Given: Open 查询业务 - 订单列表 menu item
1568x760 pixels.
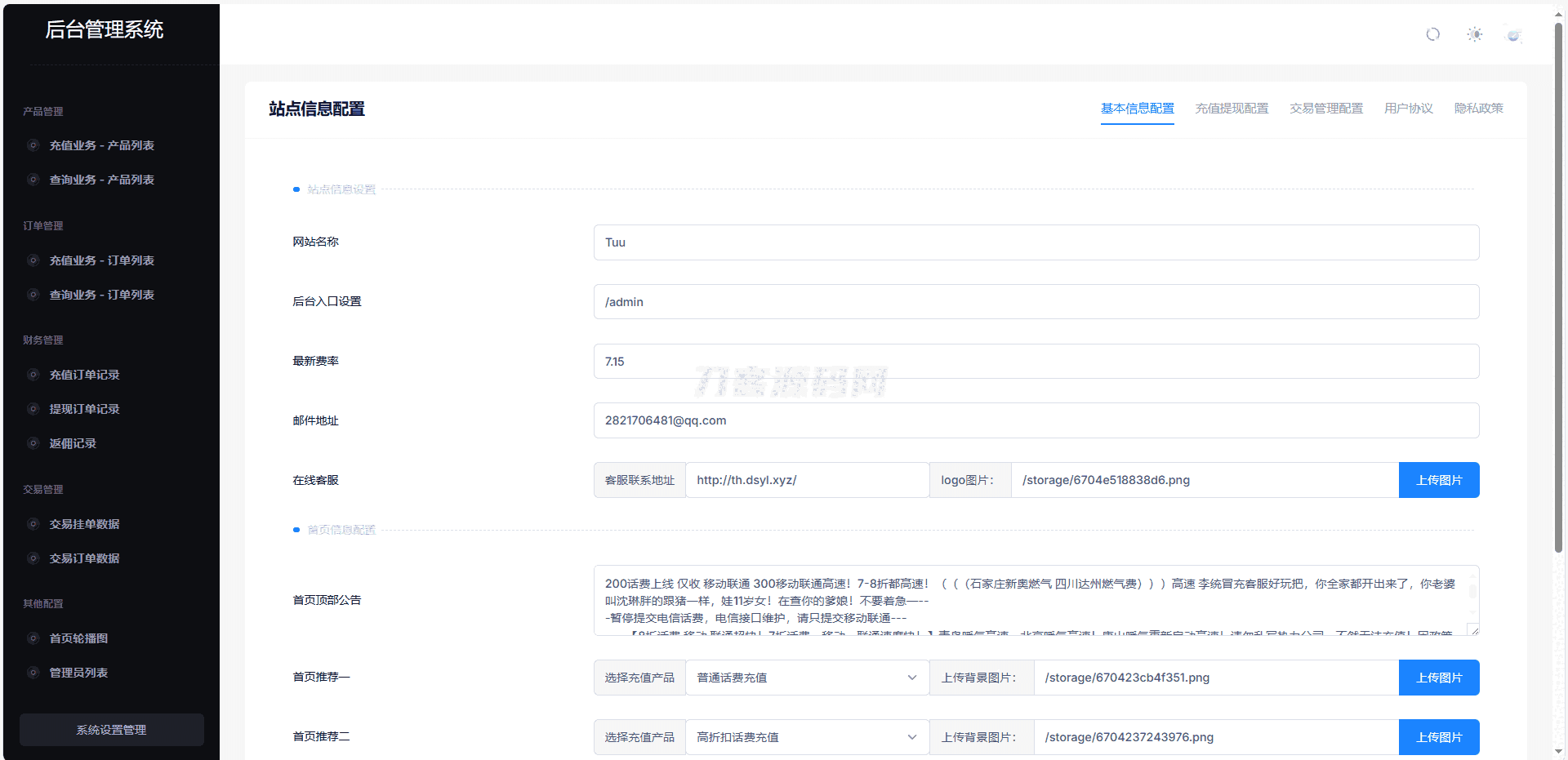Looking at the screenshot, I should tap(100, 294).
